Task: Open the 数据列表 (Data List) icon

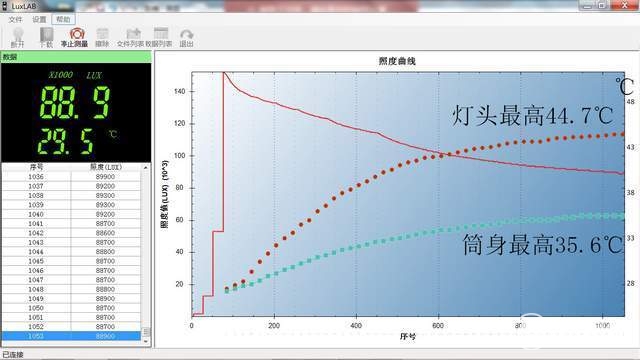Action: [160, 37]
